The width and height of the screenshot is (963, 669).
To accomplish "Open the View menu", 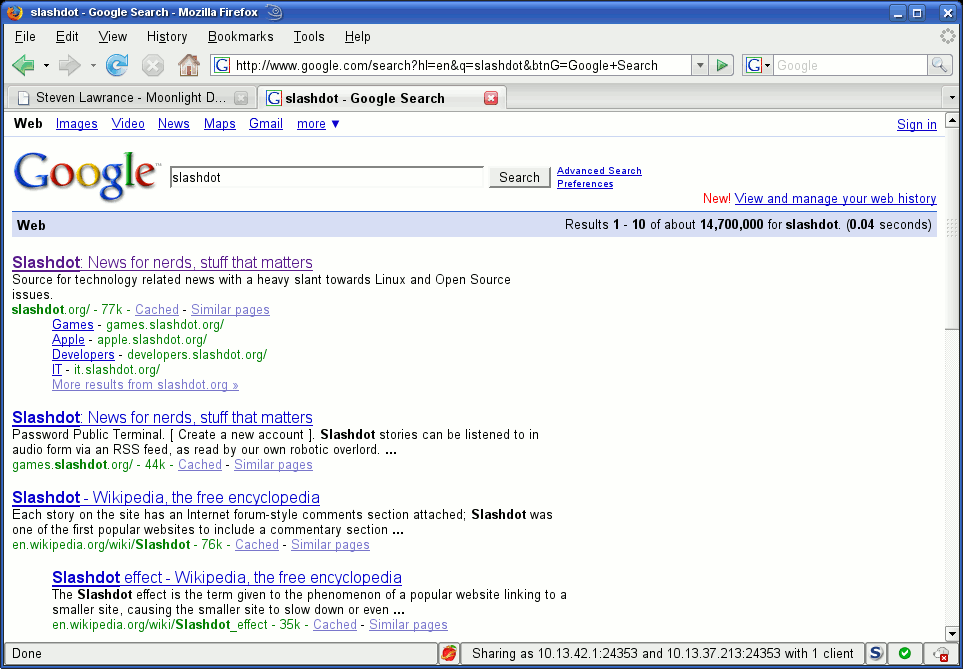I will tap(112, 37).
